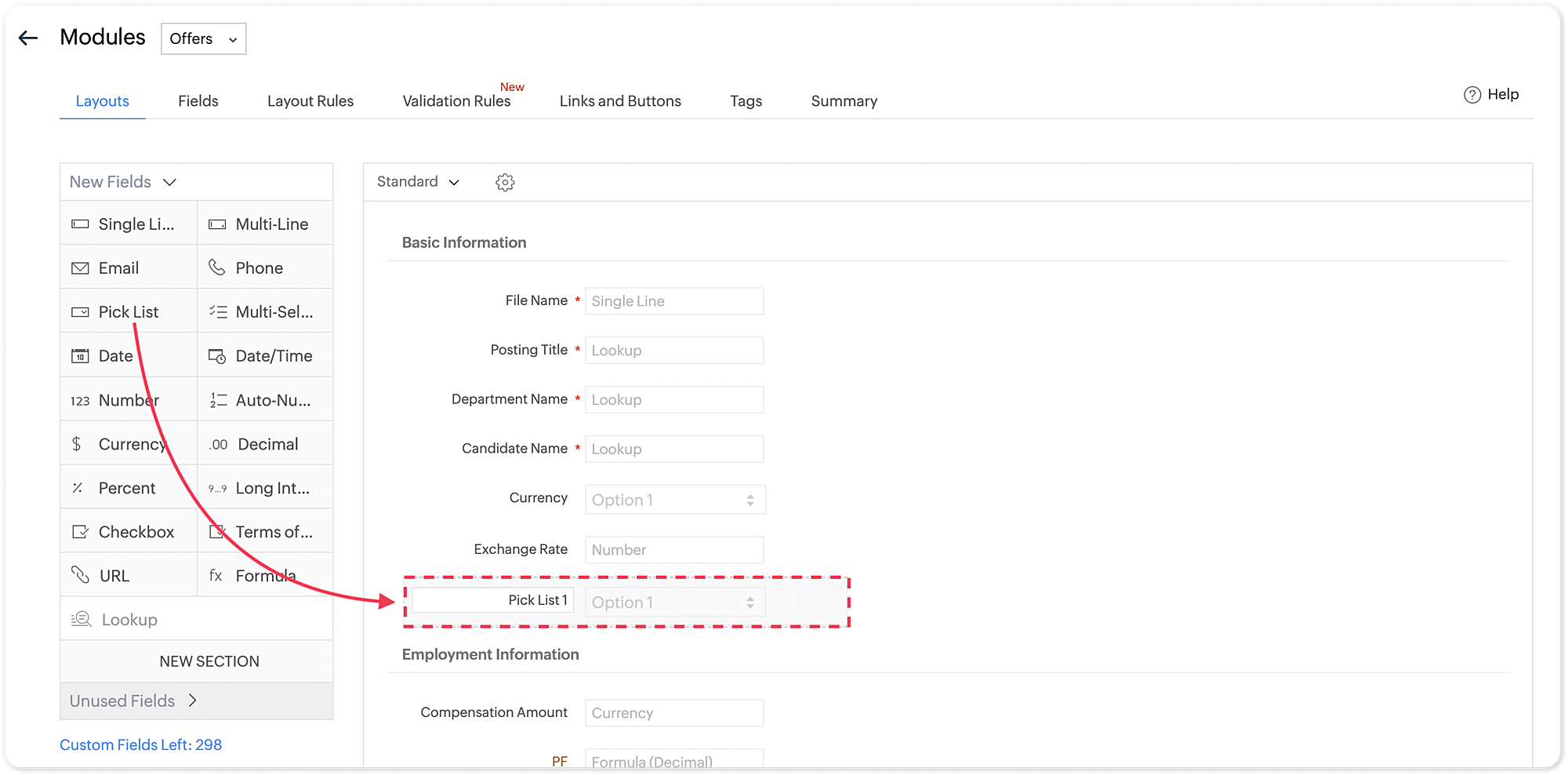The height and width of the screenshot is (775, 1568).
Task: Select the Phone field icon
Action: (x=217, y=267)
